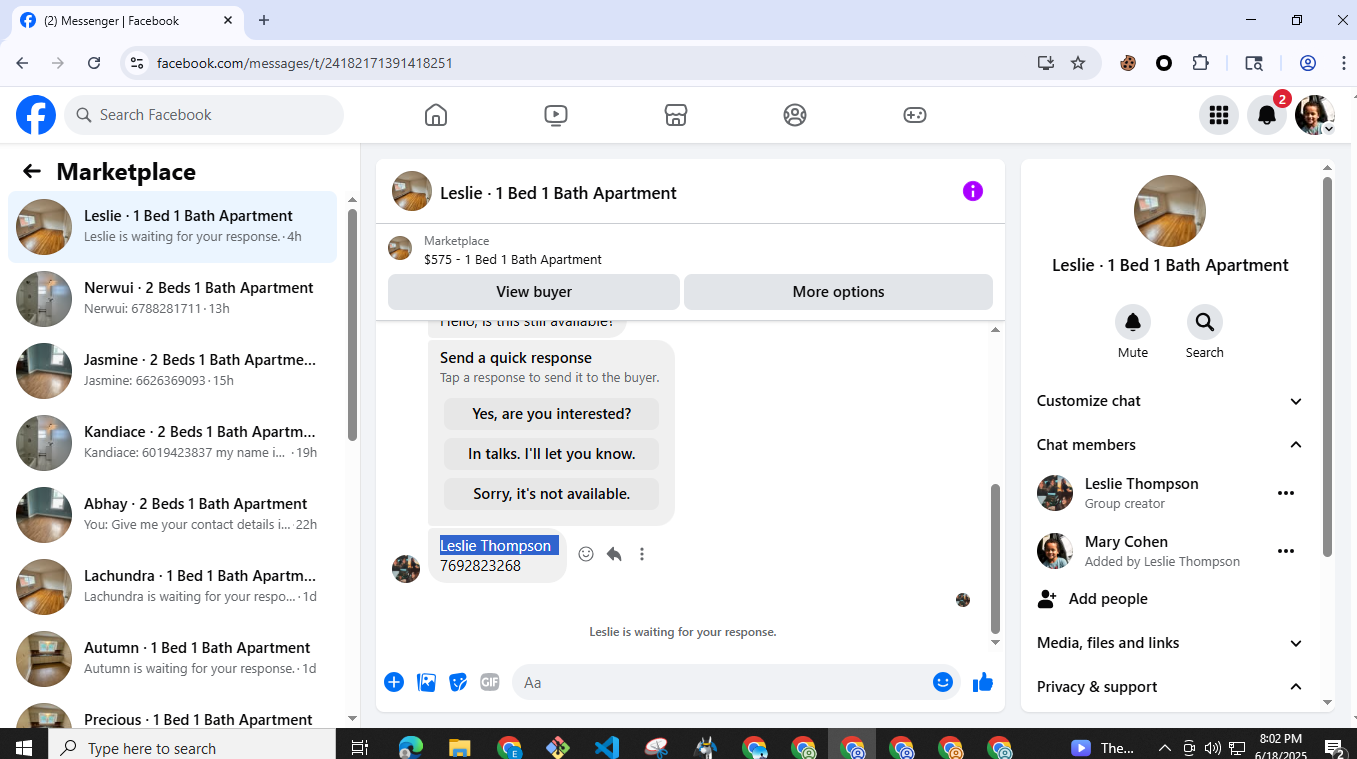Open the Marketplace storefront icon
1357x759 pixels.
click(x=676, y=115)
